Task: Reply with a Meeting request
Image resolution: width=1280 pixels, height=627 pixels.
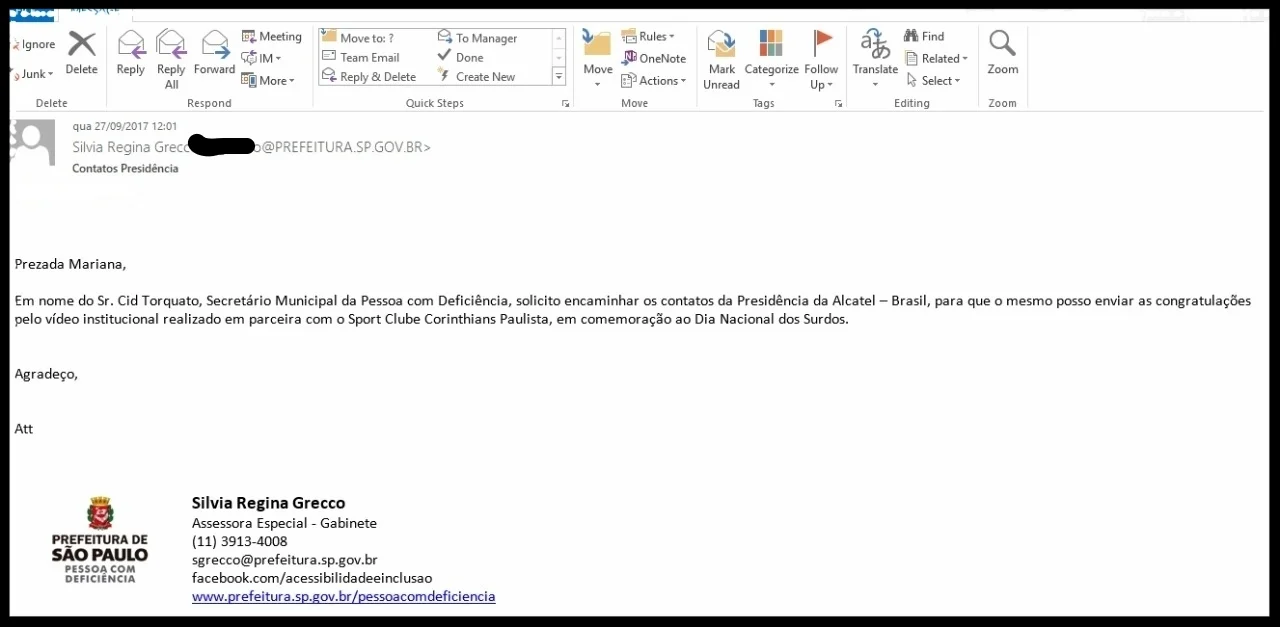Action: (x=272, y=37)
